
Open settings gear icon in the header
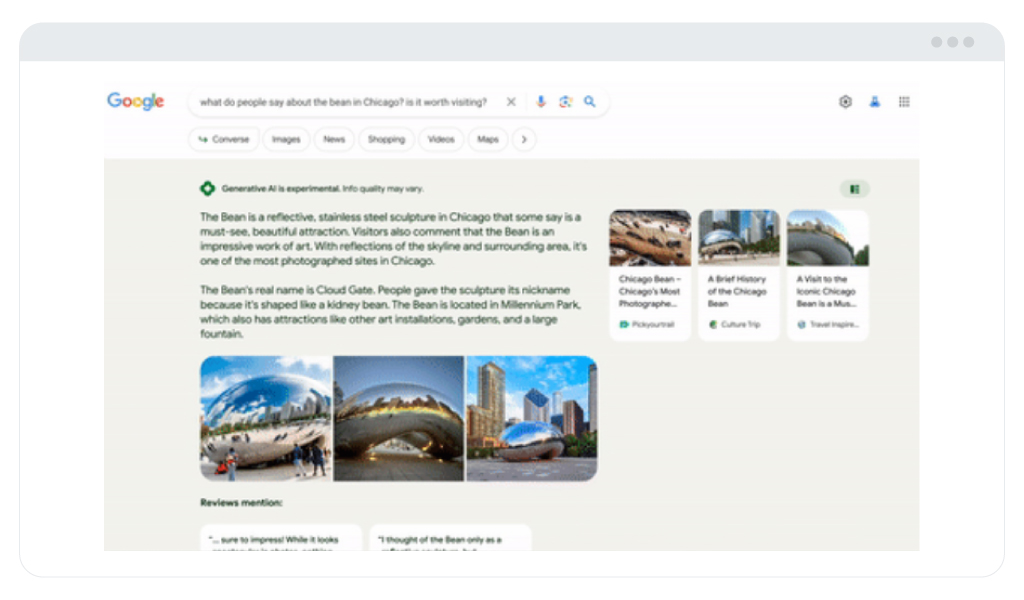point(845,102)
